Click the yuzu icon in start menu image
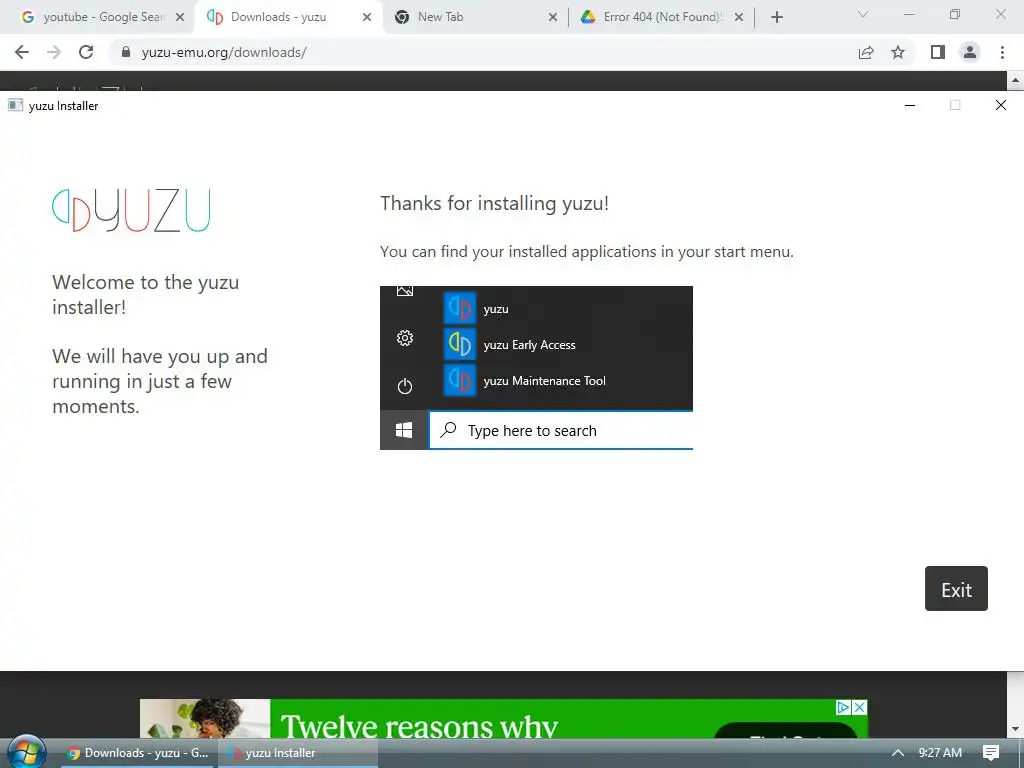The width and height of the screenshot is (1024, 768). (x=460, y=308)
